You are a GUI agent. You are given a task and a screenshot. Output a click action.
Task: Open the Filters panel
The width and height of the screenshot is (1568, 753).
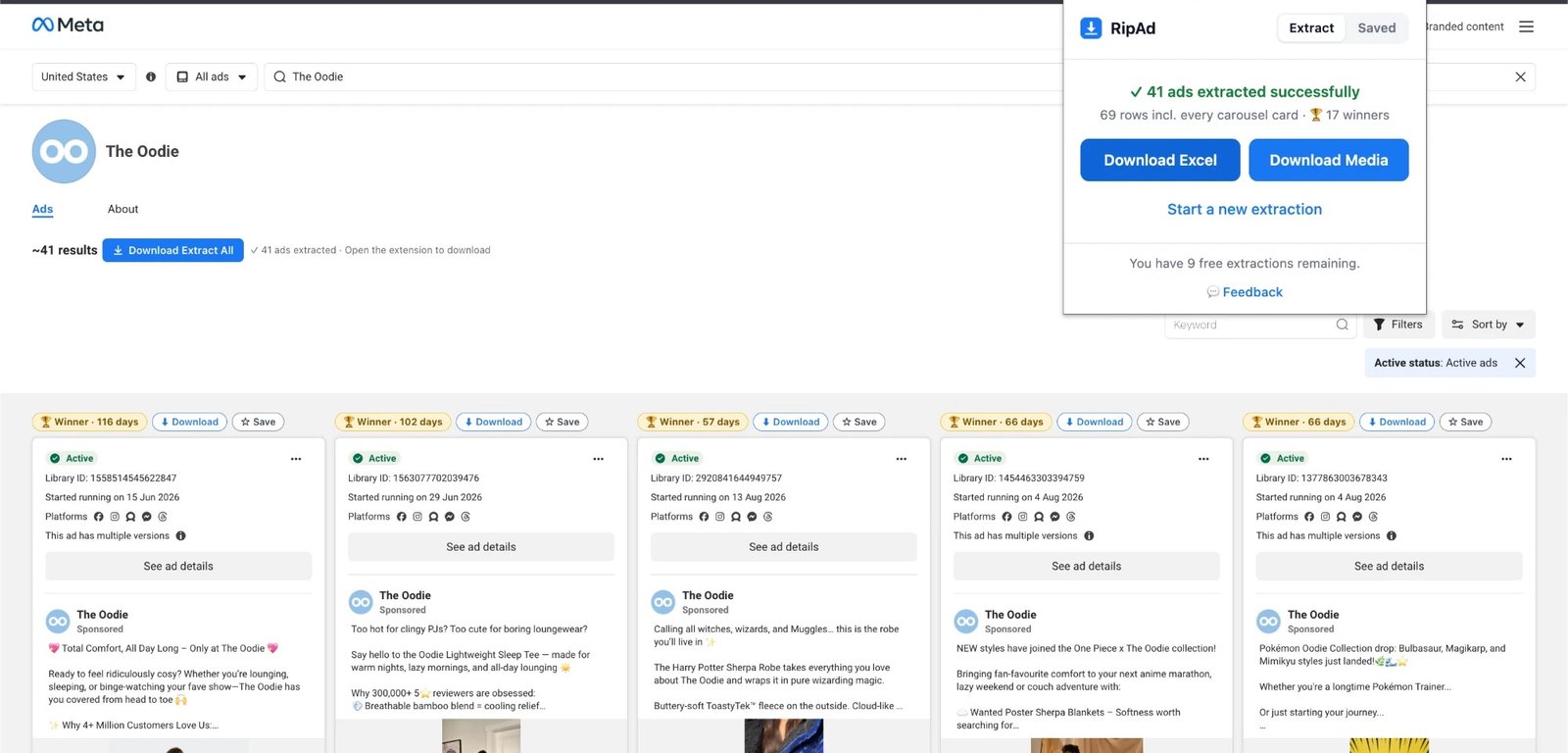coord(1398,325)
